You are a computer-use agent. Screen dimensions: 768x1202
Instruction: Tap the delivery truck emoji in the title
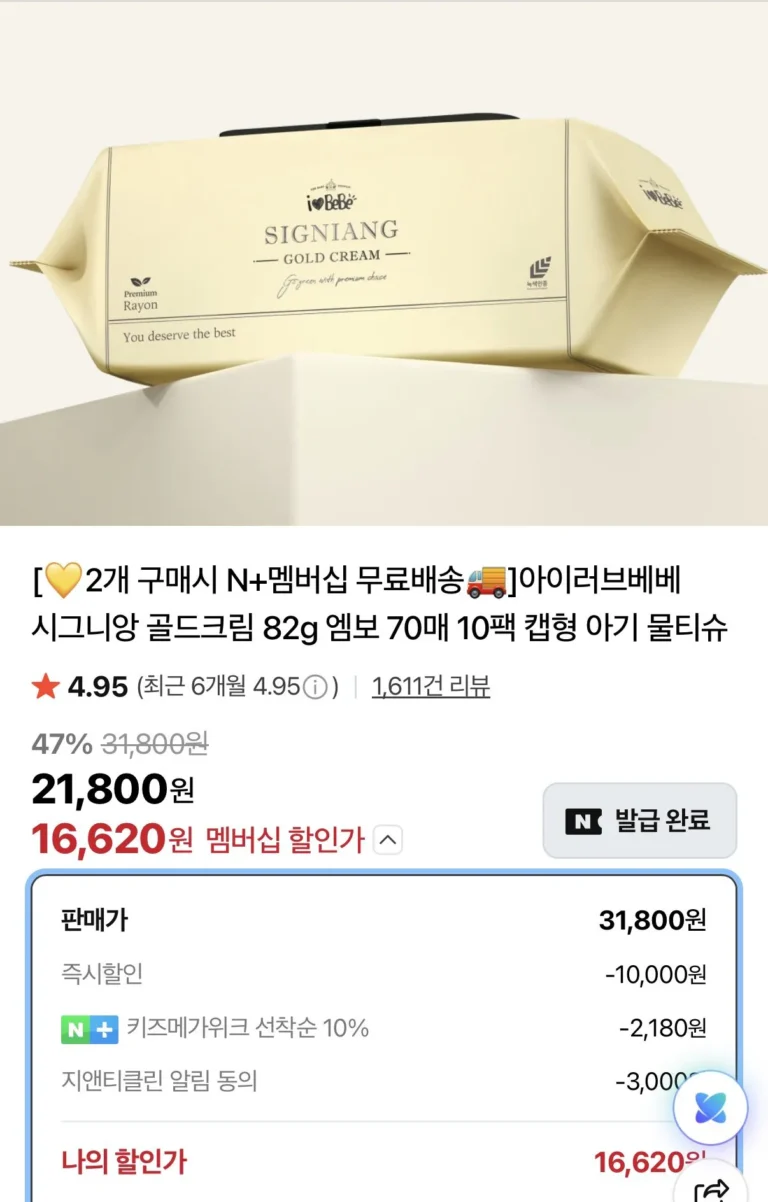coord(487,580)
